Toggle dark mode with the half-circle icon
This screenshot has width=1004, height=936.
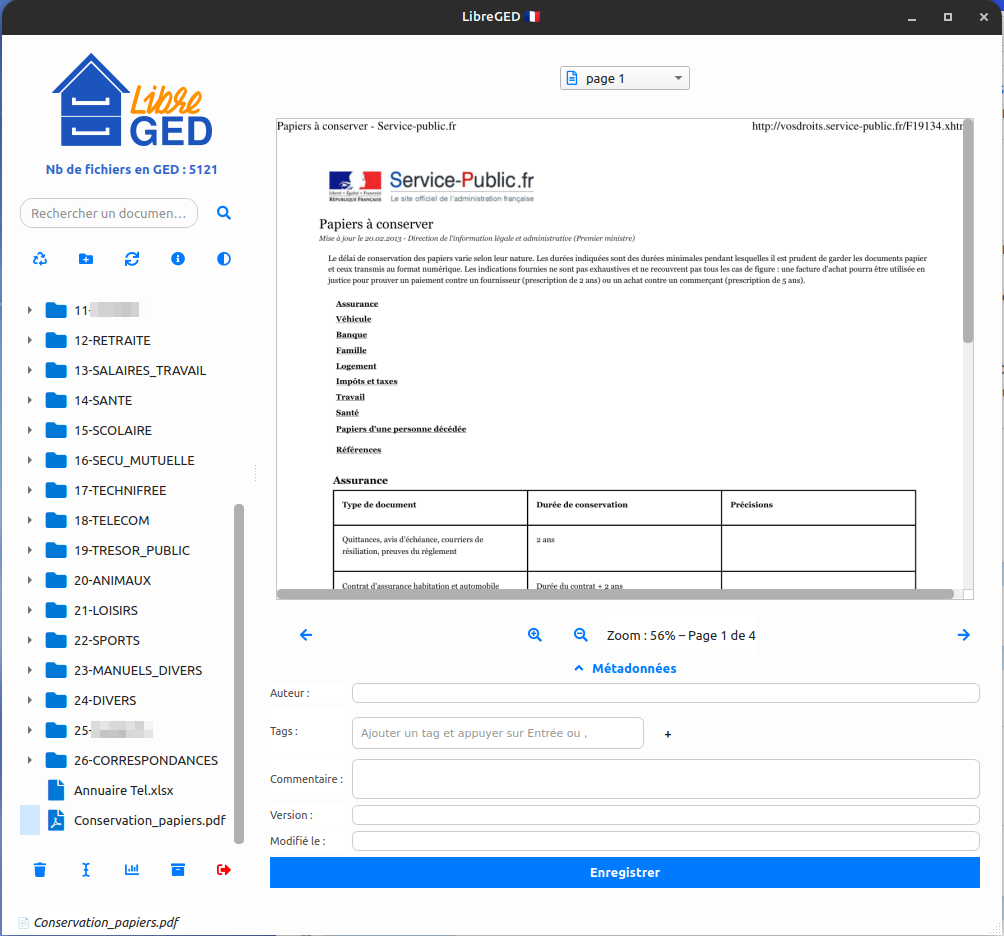224,259
